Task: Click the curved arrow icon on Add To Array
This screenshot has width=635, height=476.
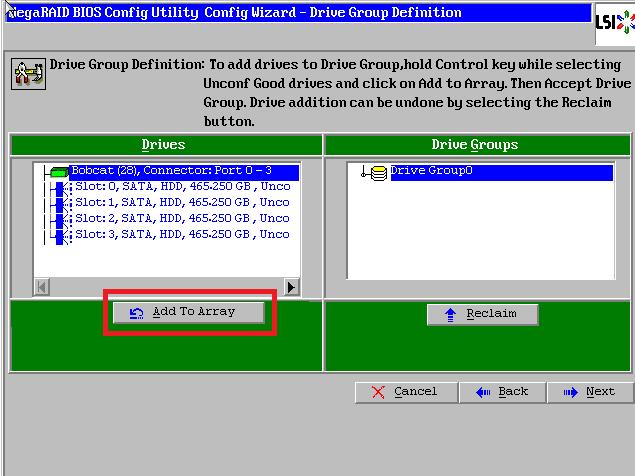Action: click(x=136, y=313)
